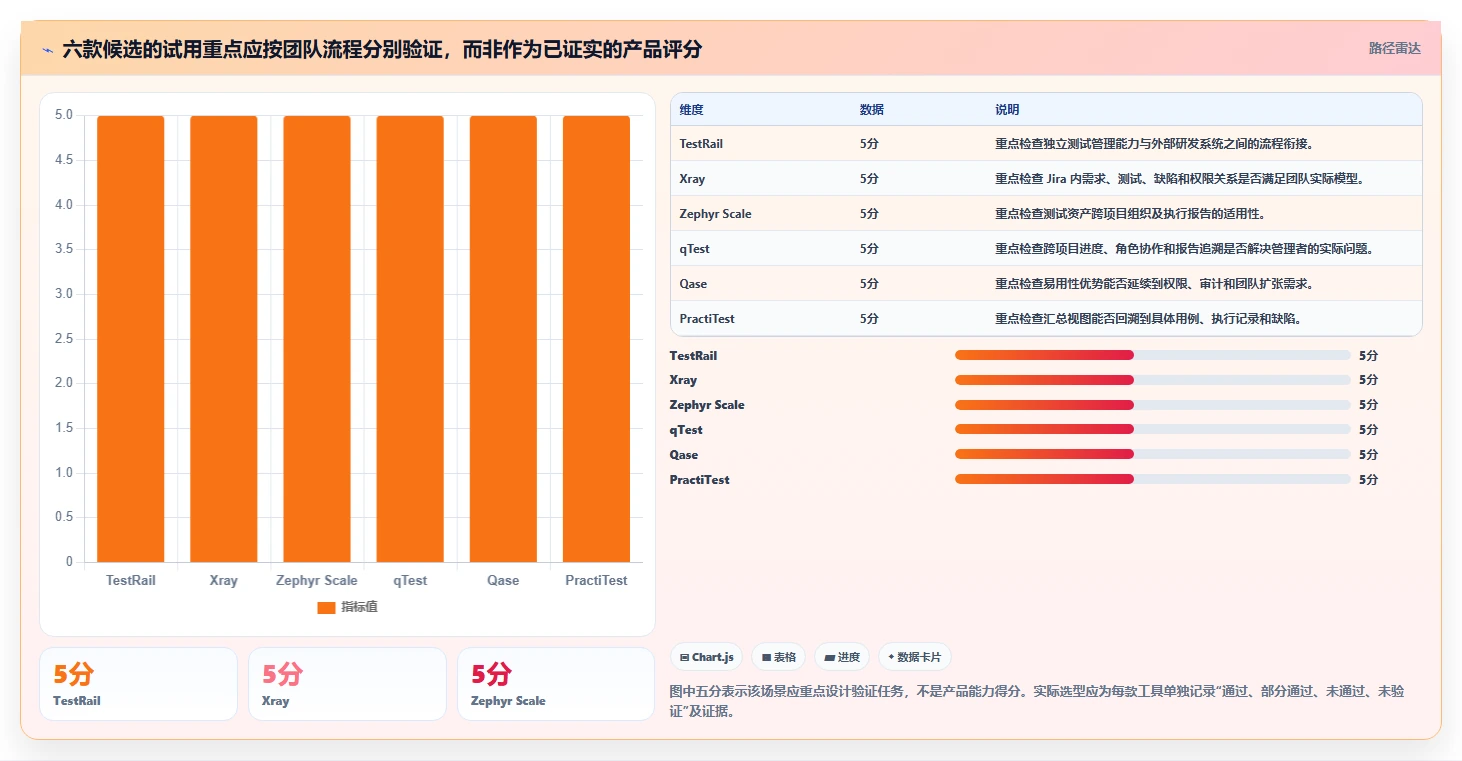Screen dimensions: 1462x761
Task: Click the 说明 column header
Action: click(x=1007, y=110)
